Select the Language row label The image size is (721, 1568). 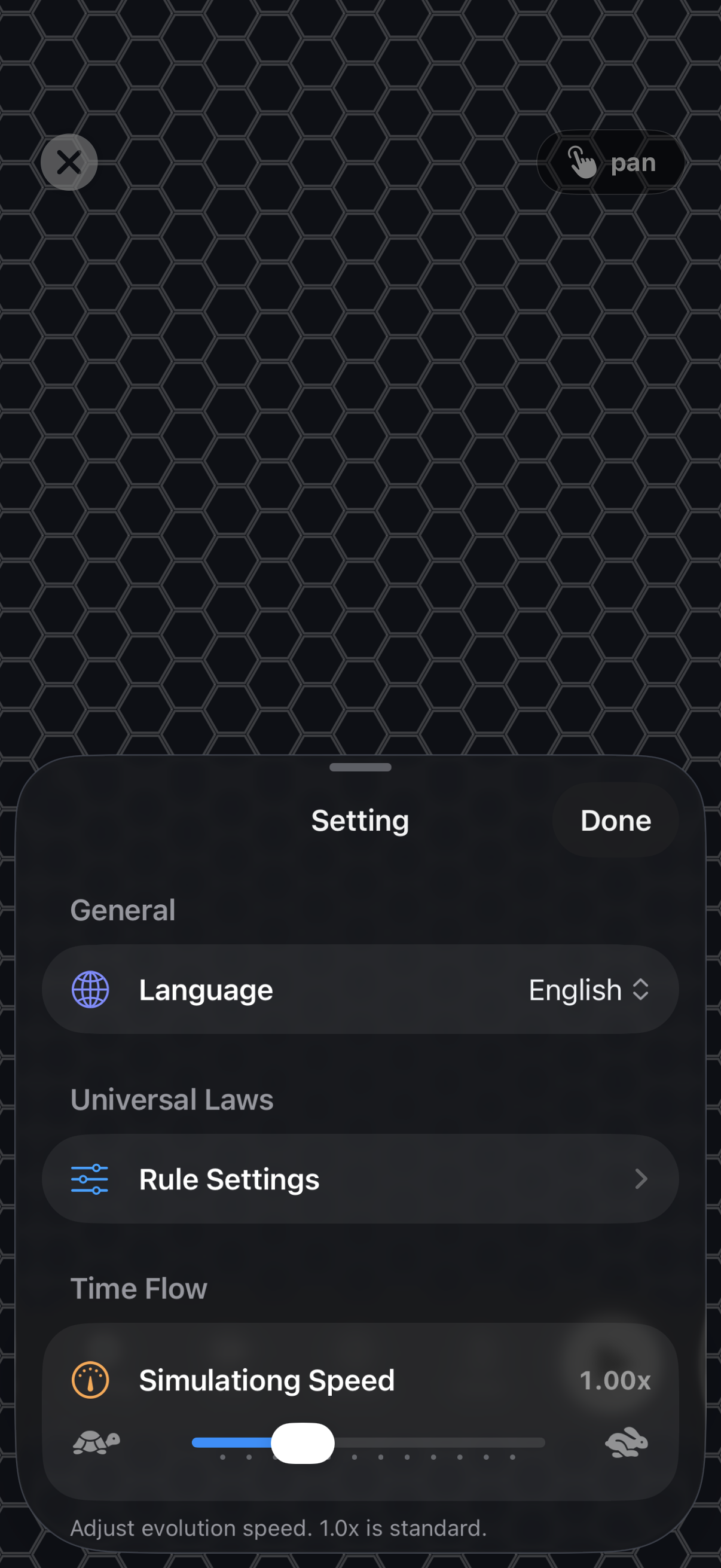[206, 990]
